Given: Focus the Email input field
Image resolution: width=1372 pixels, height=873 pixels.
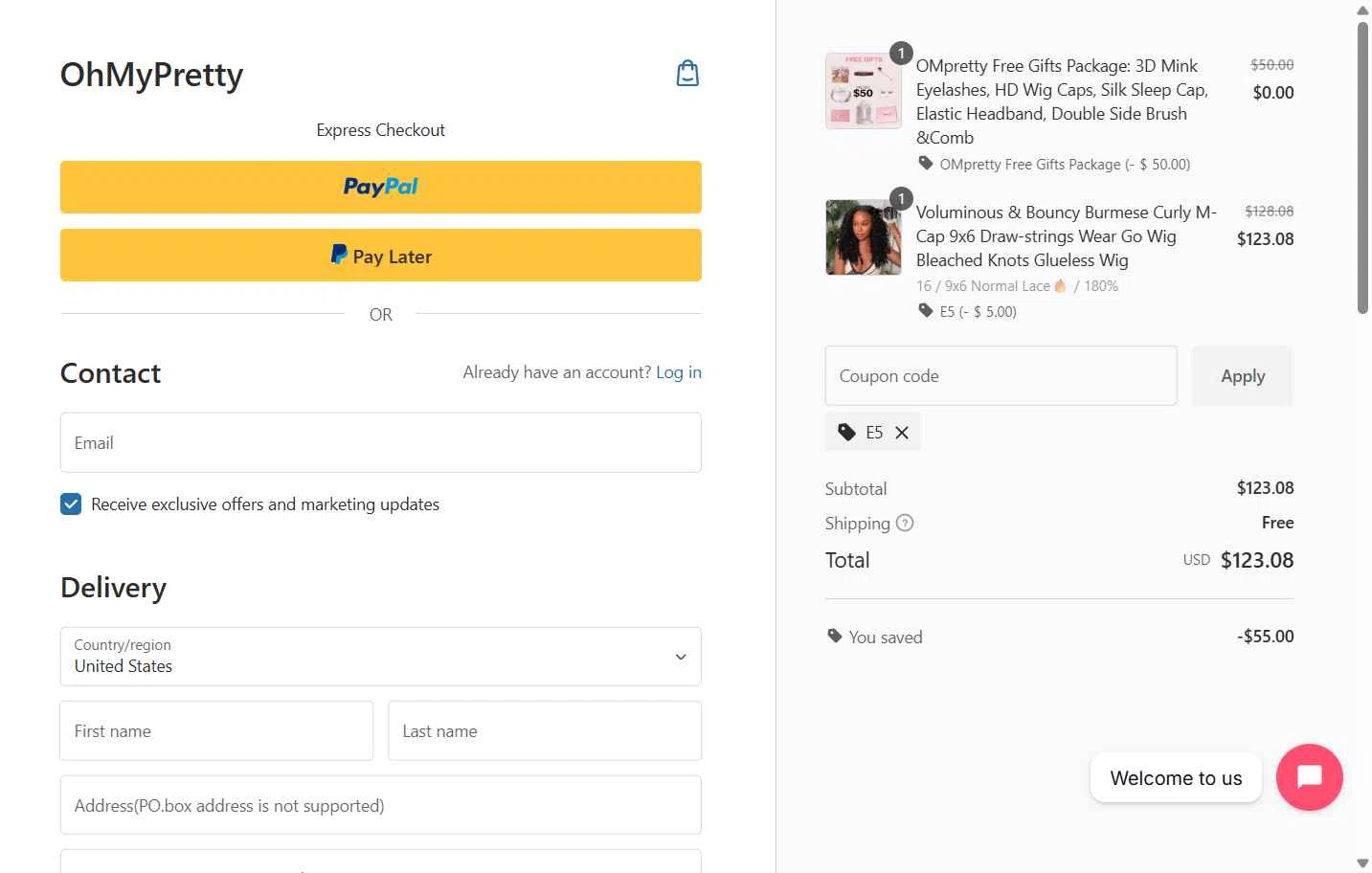Looking at the screenshot, I should (381, 442).
